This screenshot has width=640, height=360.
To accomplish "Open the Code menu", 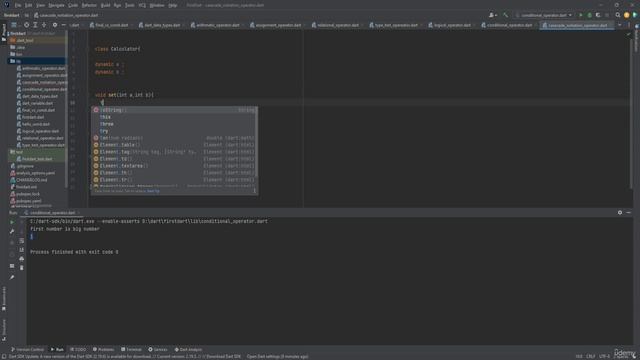I will pyautogui.click(x=73, y=5).
